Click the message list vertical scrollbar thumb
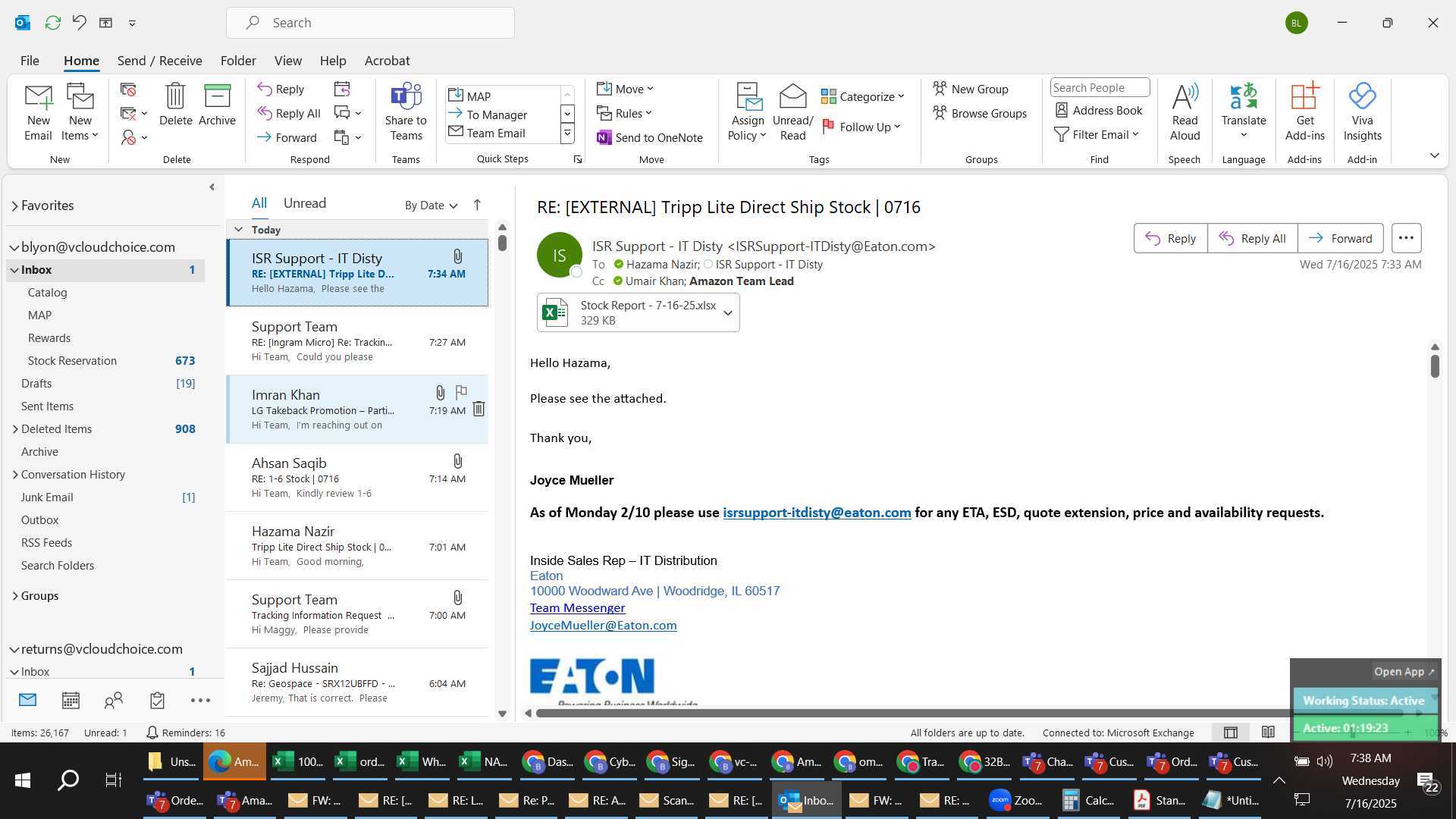Viewport: 1456px width, 819px height. (x=502, y=243)
